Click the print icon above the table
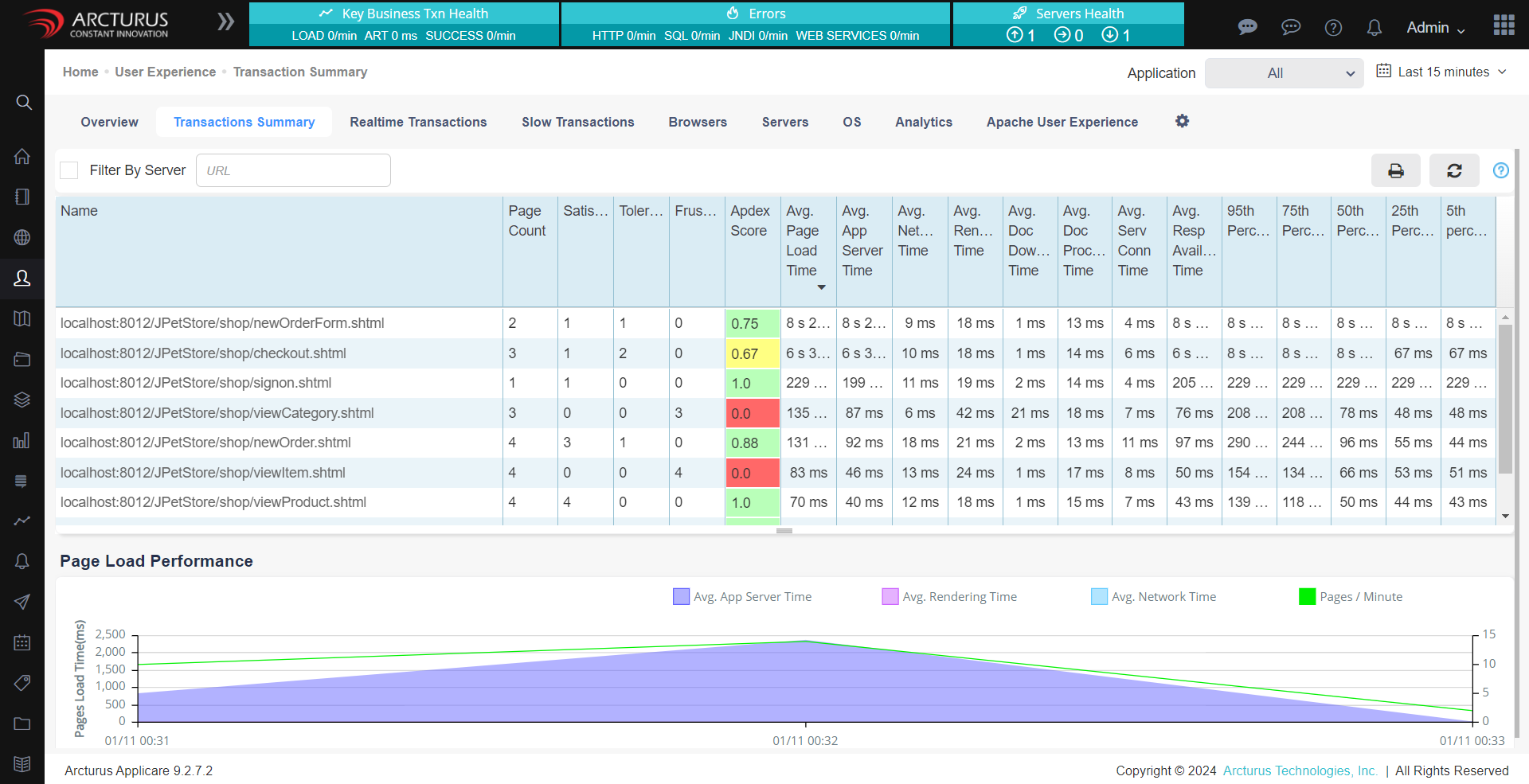The width and height of the screenshot is (1529, 784). (x=1395, y=170)
